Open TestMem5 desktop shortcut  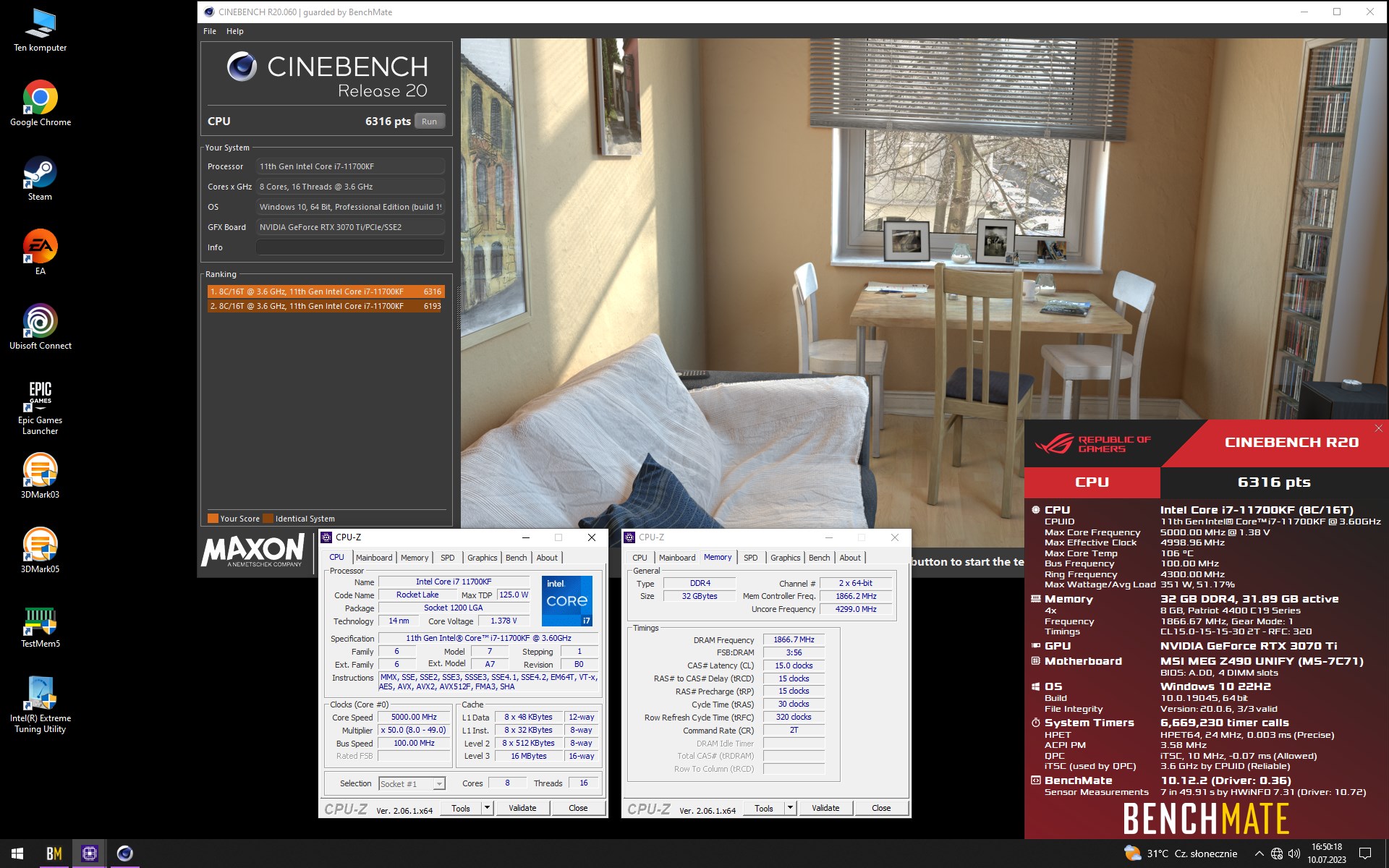click(x=40, y=626)
